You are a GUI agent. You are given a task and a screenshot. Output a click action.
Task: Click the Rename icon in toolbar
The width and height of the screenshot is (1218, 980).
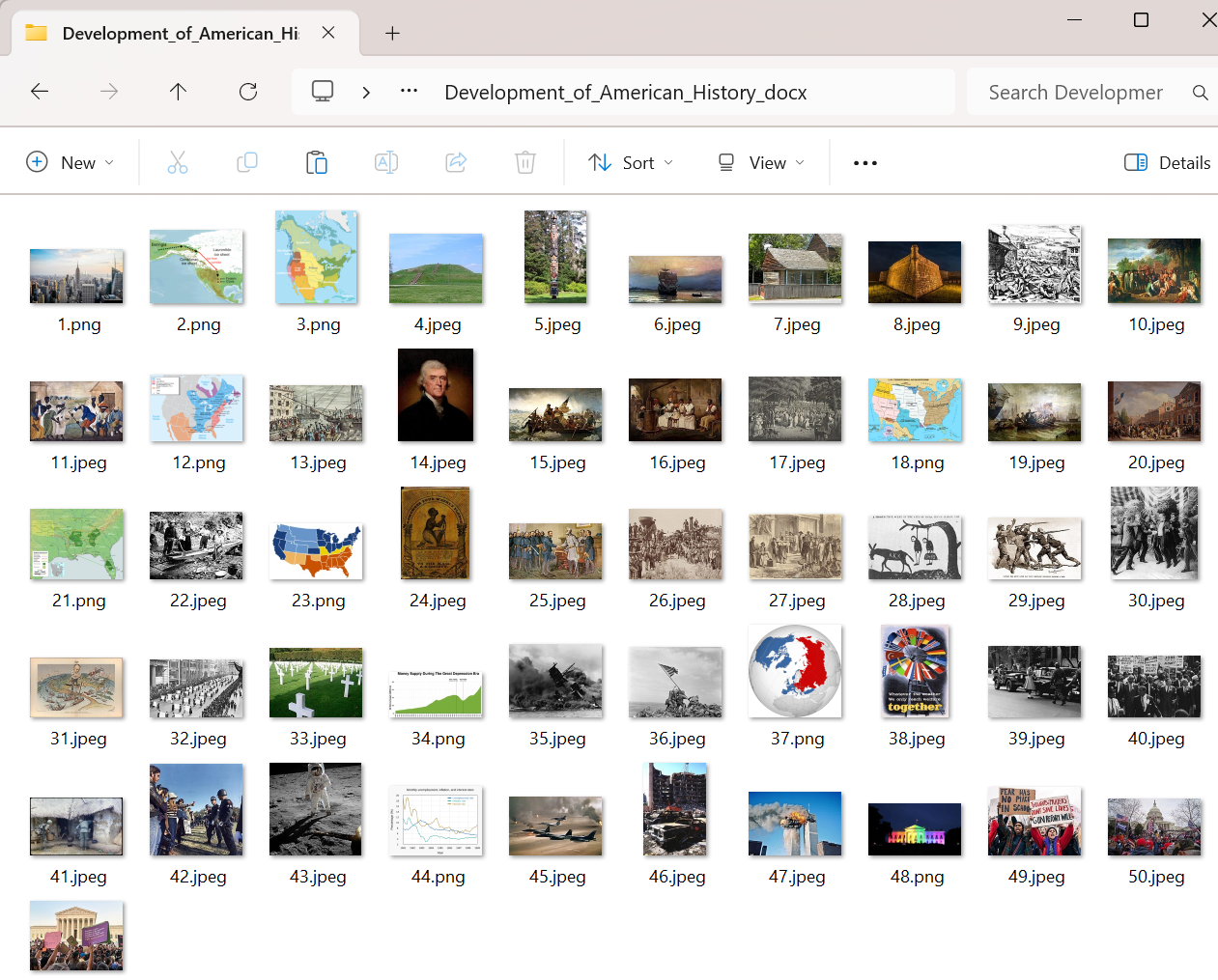[386, 162]
